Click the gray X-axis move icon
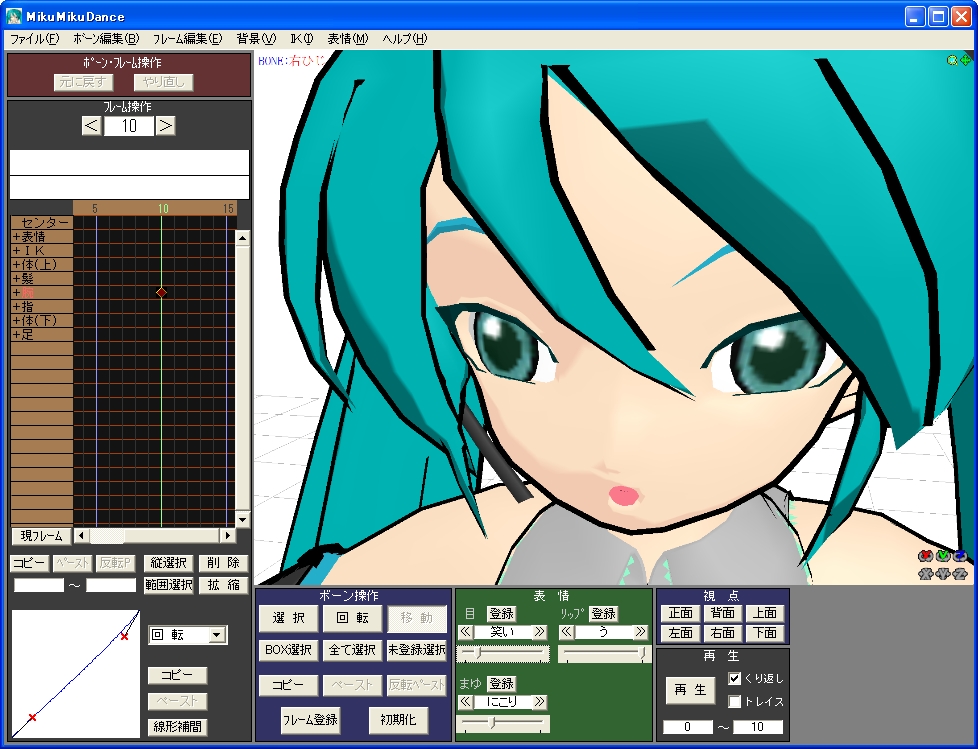Viewport: 978px width, 749px height. [x=926, y=574]
